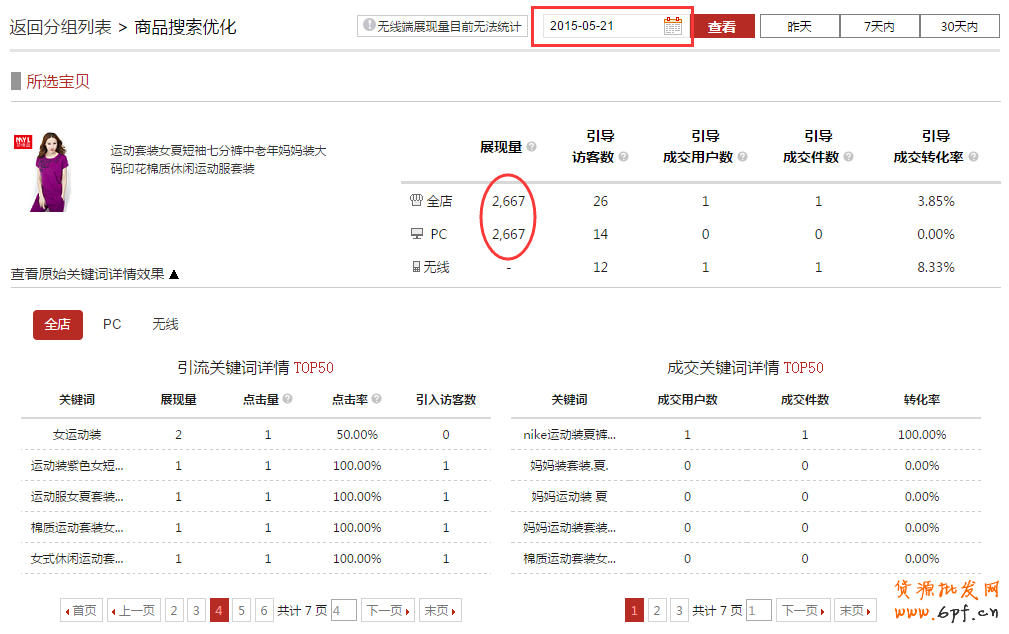
Task: Click help icon beside 点击率 column
Action: pyautogui.click(x=377, y=399)
